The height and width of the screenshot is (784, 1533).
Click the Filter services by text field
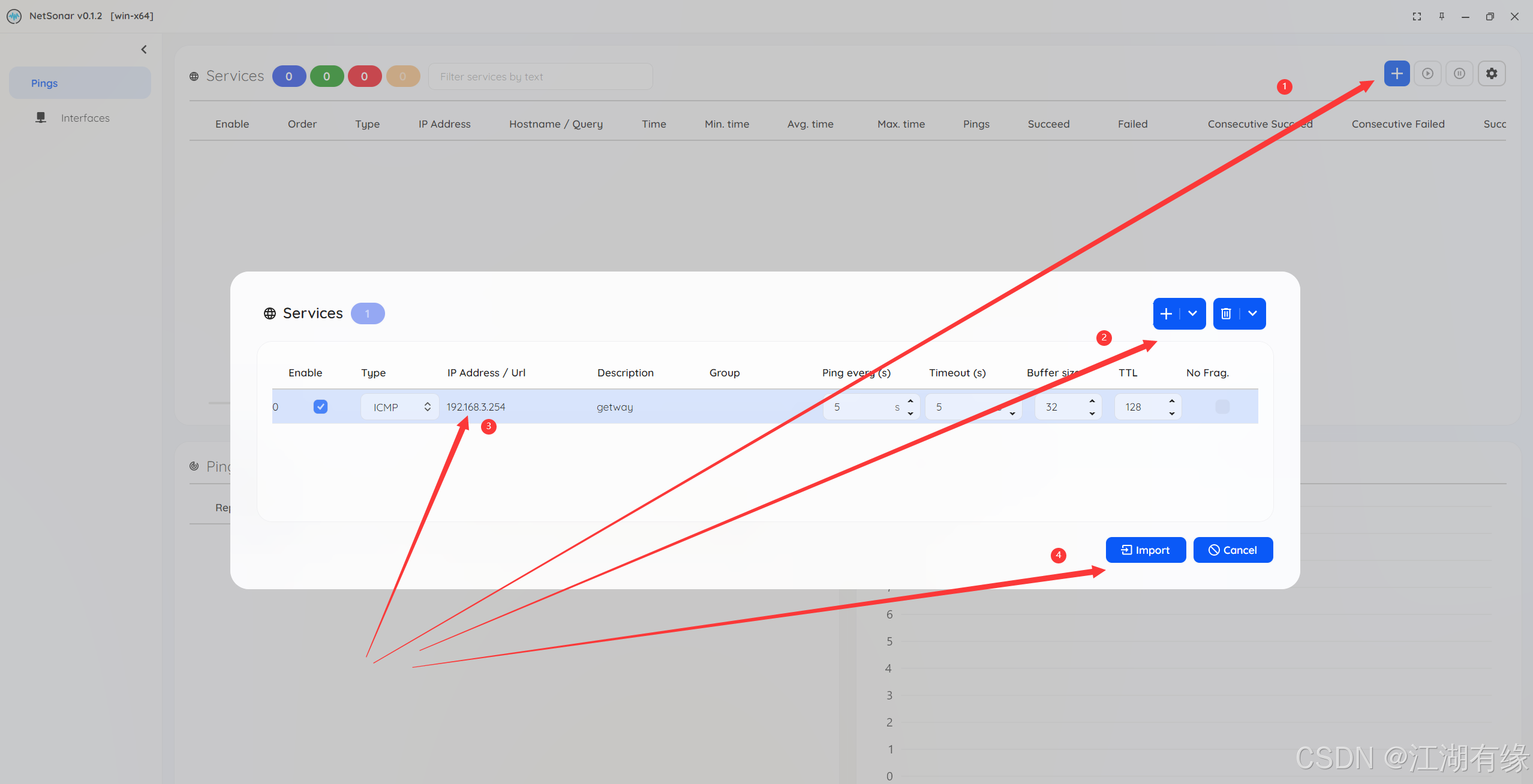tap(540, 77)
